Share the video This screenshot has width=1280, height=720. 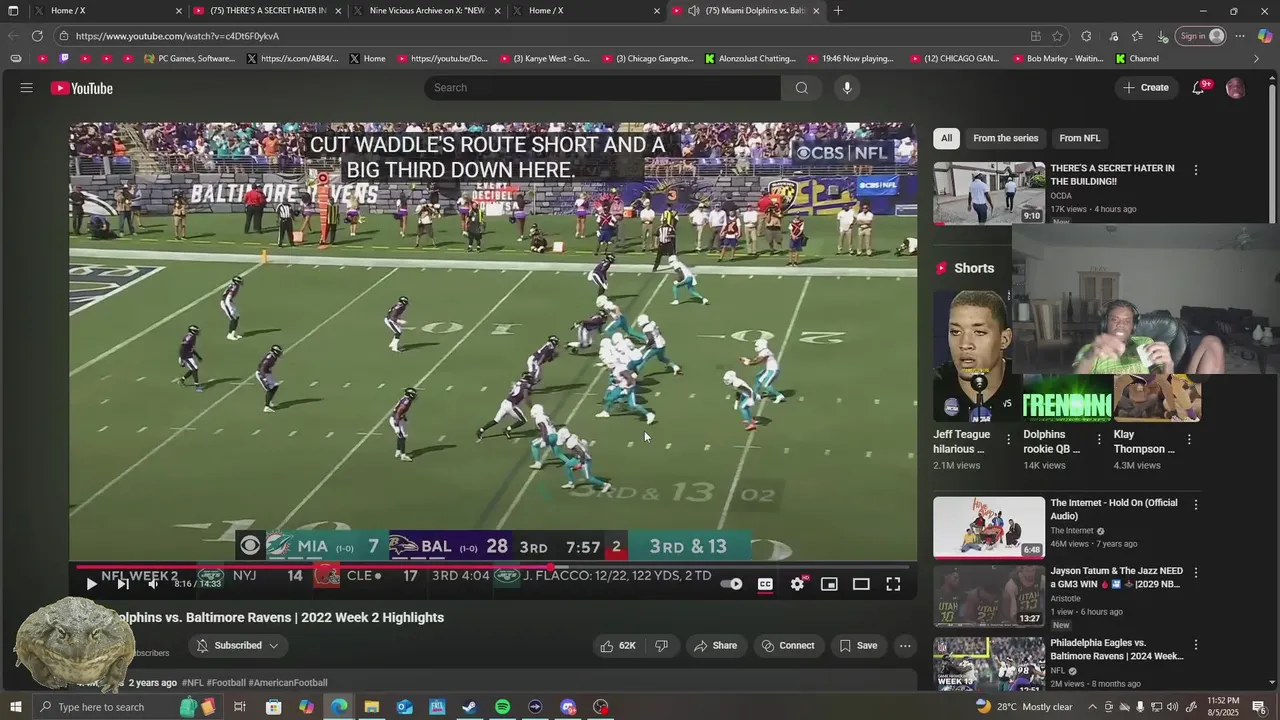[715, 646]
